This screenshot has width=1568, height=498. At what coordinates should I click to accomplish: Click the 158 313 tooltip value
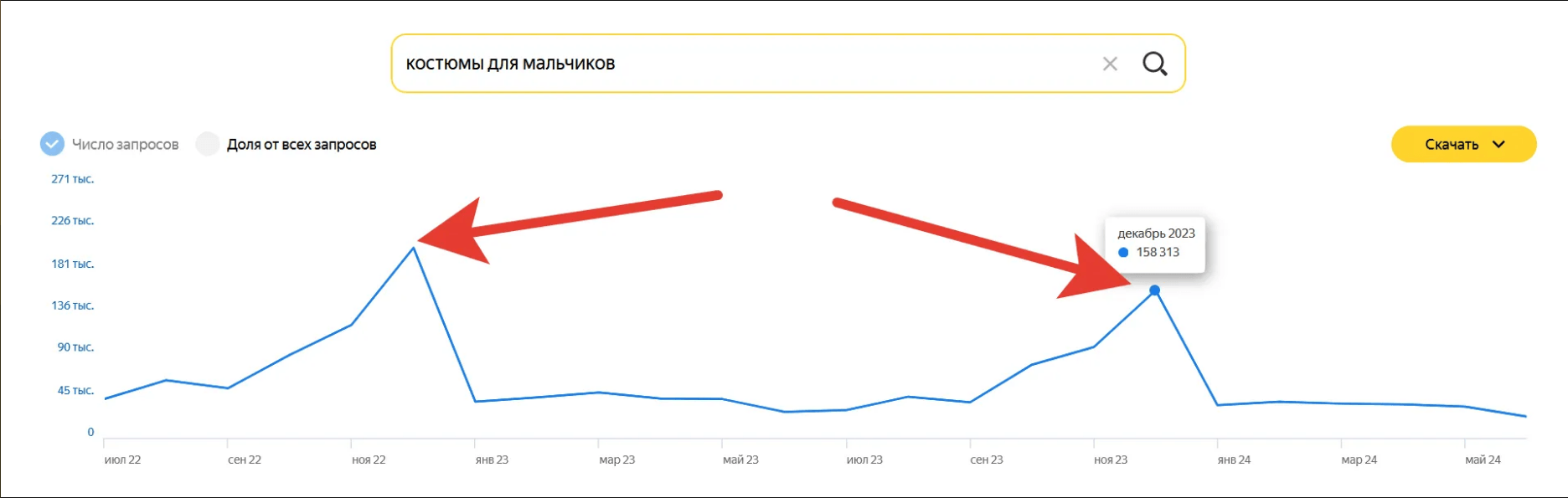(1158, 252)
